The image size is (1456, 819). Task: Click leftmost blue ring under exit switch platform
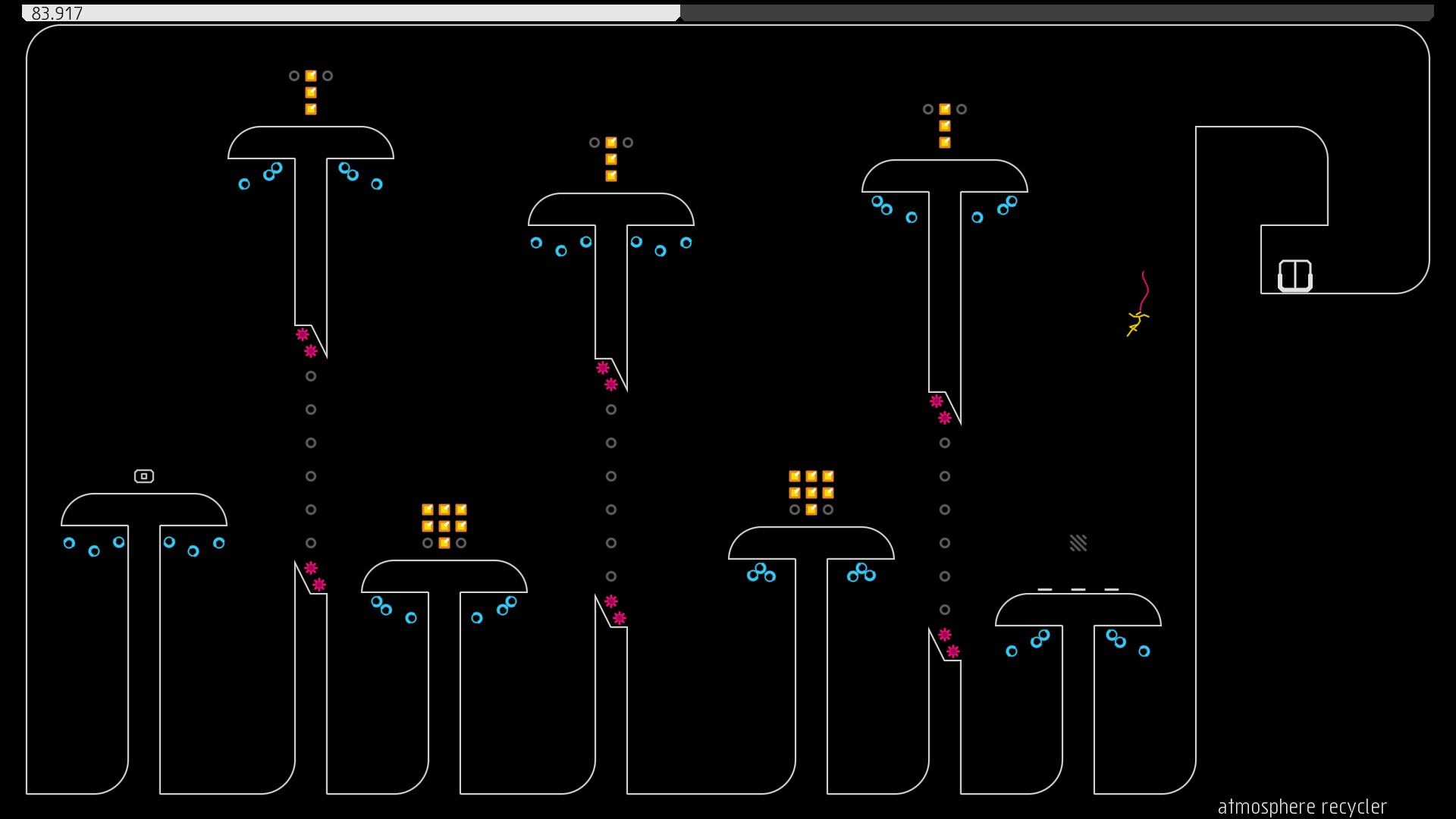69,543
